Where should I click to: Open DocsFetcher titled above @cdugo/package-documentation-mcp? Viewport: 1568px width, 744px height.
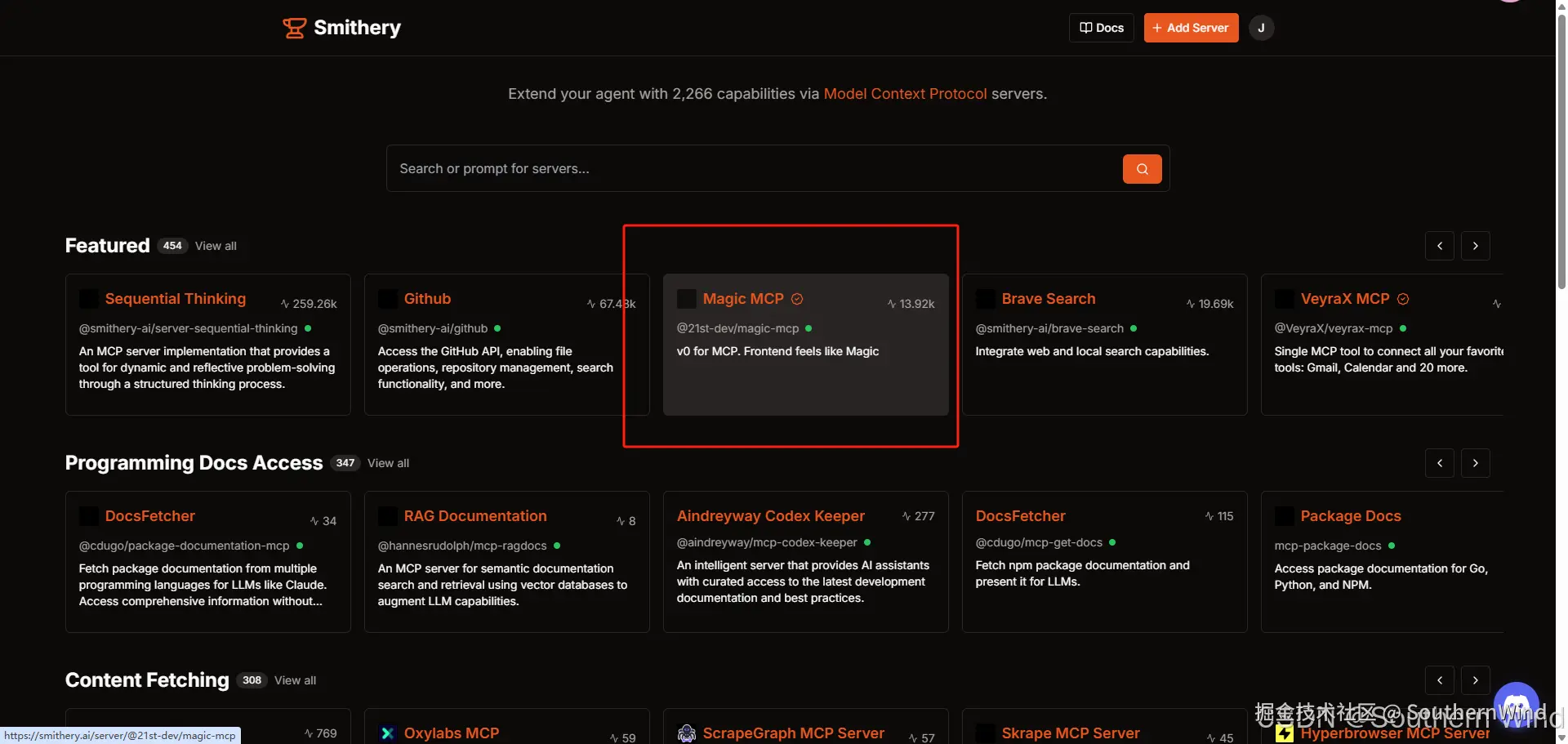coord(150,516)
